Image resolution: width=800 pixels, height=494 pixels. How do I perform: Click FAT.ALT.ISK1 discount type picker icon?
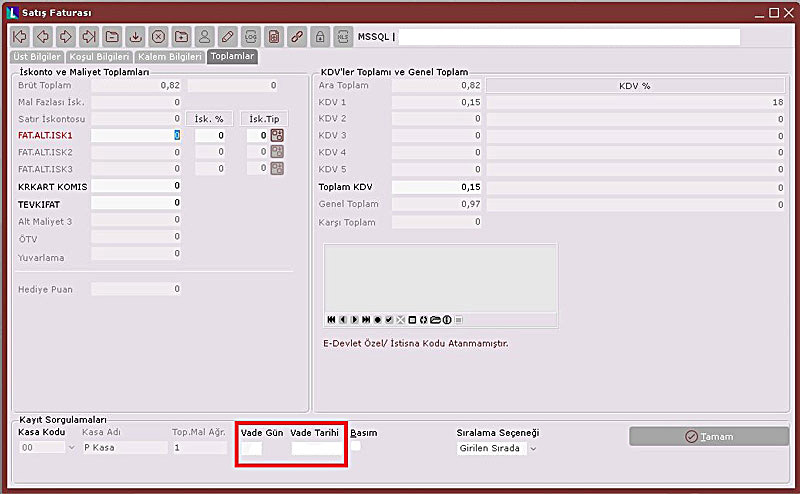(277, 135)
